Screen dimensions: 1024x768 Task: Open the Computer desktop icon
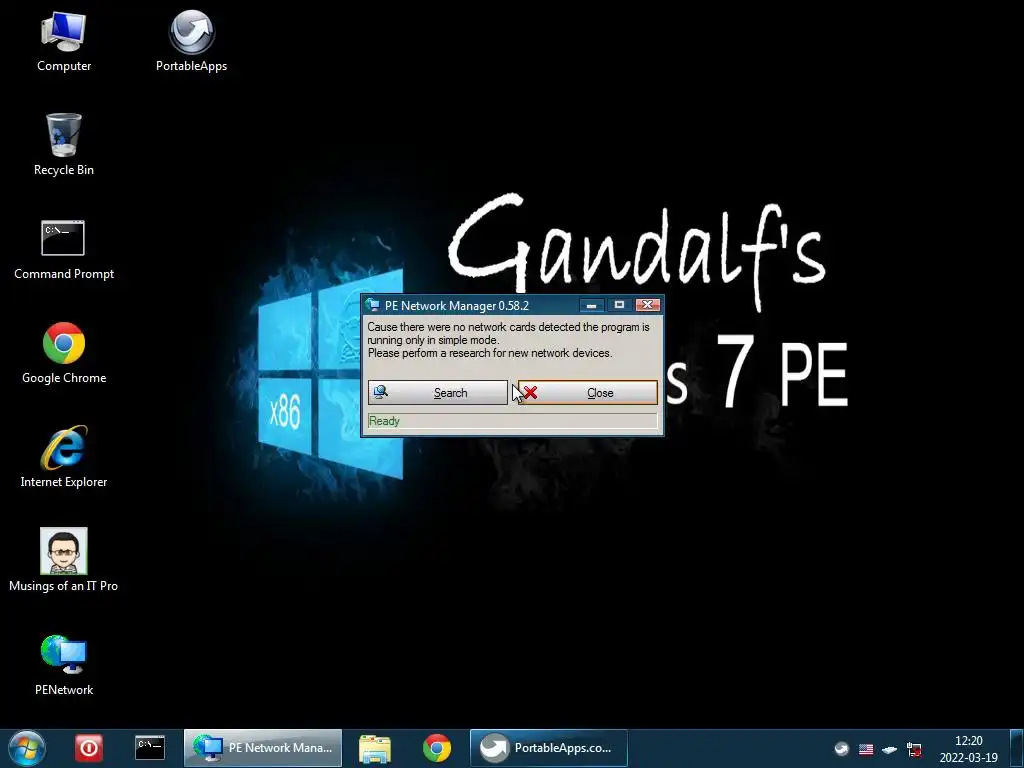tap(63, 41)
